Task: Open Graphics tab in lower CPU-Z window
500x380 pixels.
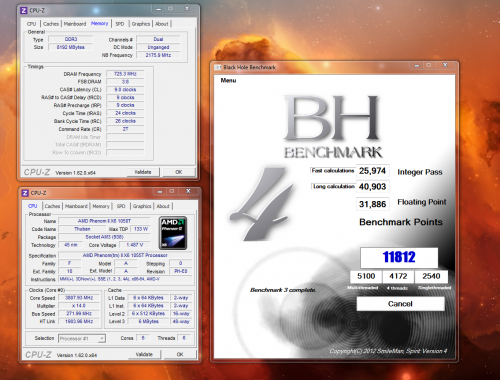Action: click(x=142, y=206)
